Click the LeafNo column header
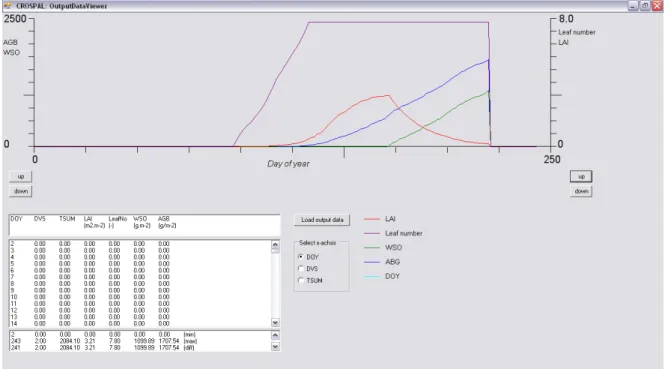Screen dimensions: 668x369 (x=118, y=219)
